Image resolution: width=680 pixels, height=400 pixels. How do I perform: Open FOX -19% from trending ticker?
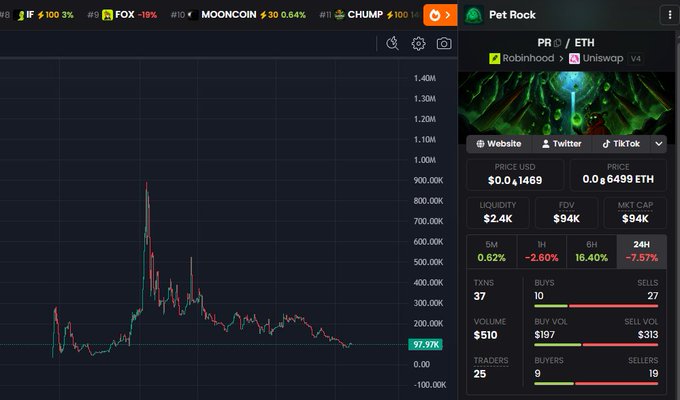click(122, 15)
